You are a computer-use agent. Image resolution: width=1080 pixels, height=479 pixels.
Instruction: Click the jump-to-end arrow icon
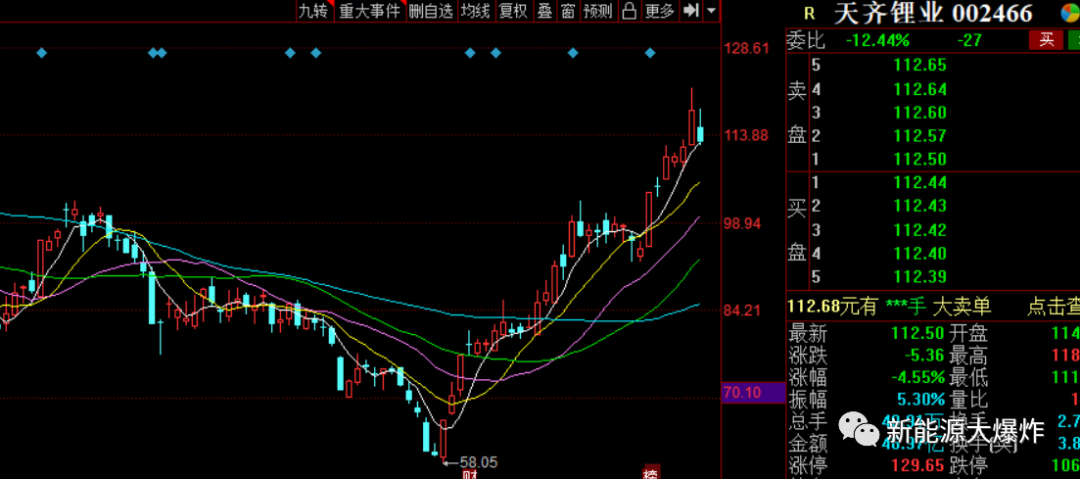point(691,10)
